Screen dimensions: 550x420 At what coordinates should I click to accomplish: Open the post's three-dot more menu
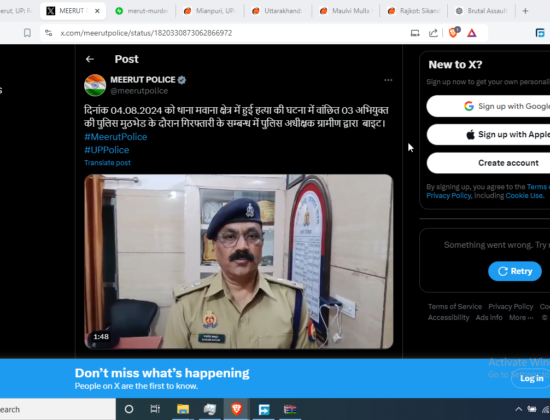point(388,80)
